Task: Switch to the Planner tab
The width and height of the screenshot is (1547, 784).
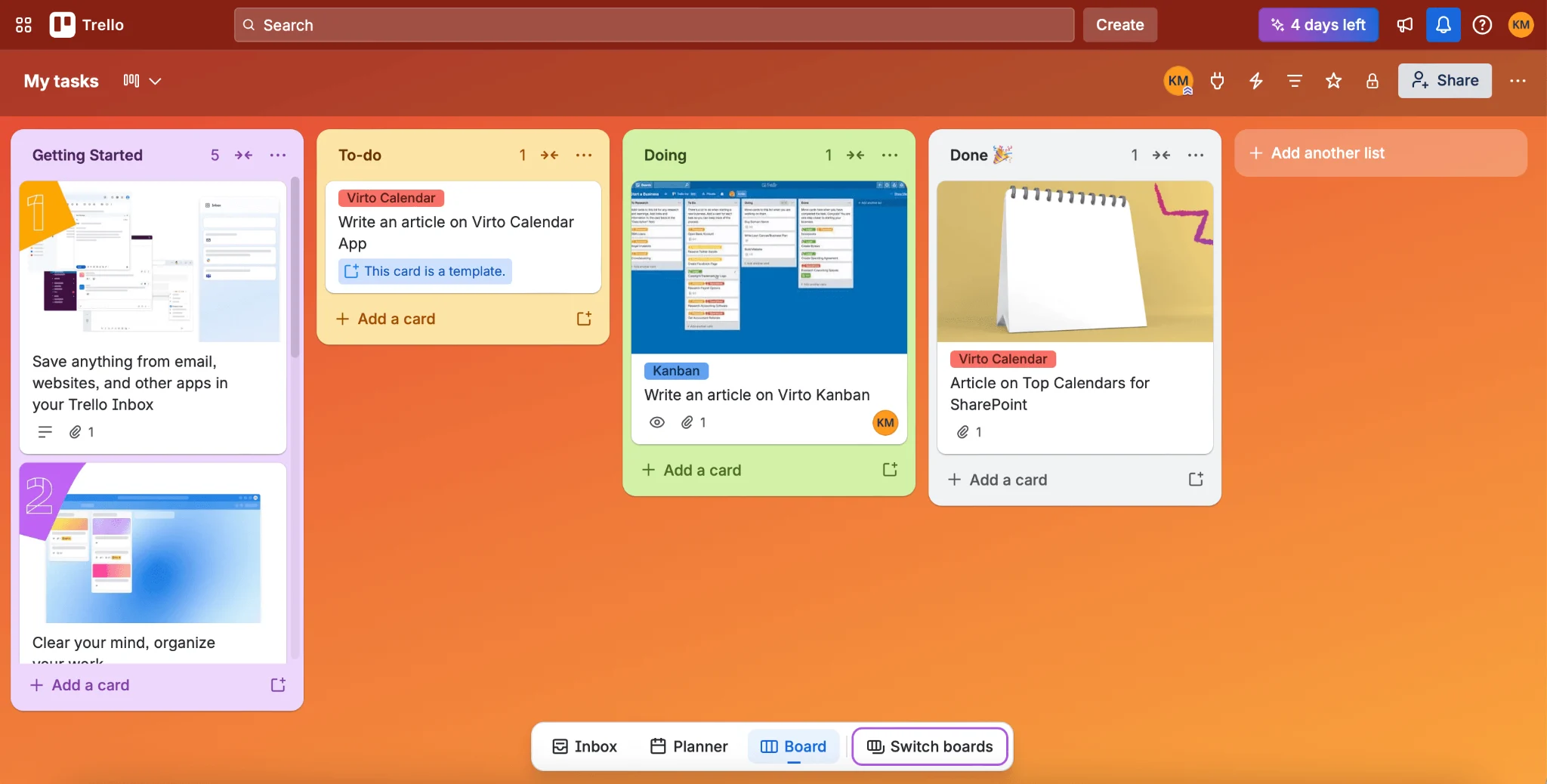Action: coord(689,746)
